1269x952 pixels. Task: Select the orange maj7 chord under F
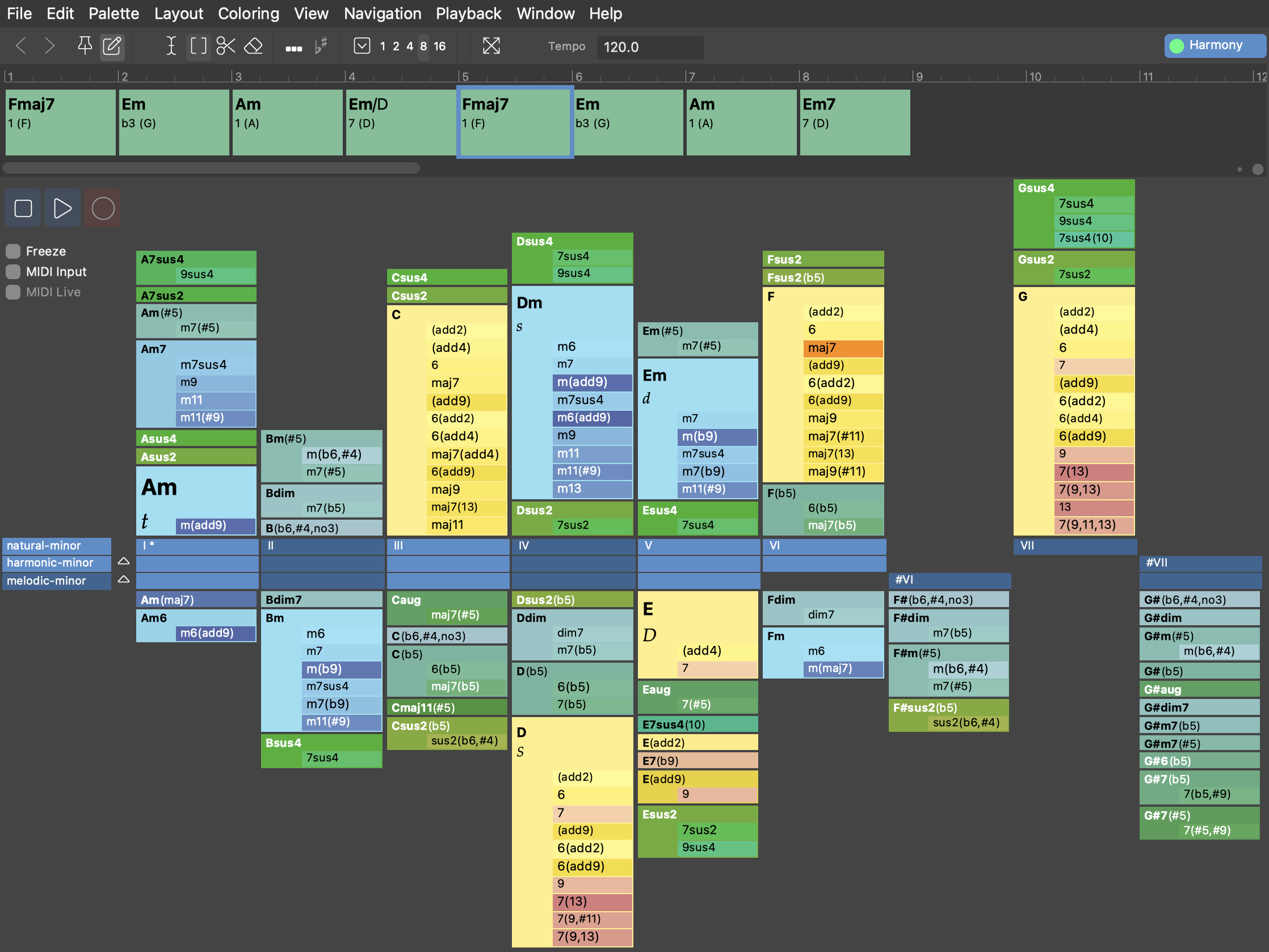(842, 348)
